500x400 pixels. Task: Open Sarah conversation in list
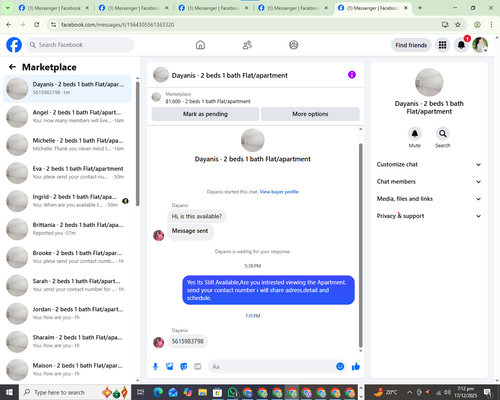(68, 285)
